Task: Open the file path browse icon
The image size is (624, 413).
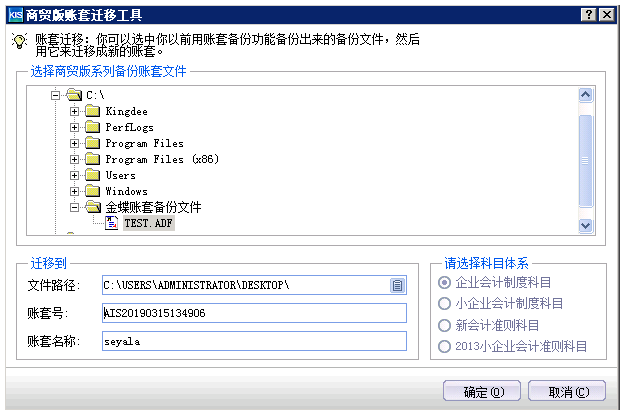Action: coord(398,285)
